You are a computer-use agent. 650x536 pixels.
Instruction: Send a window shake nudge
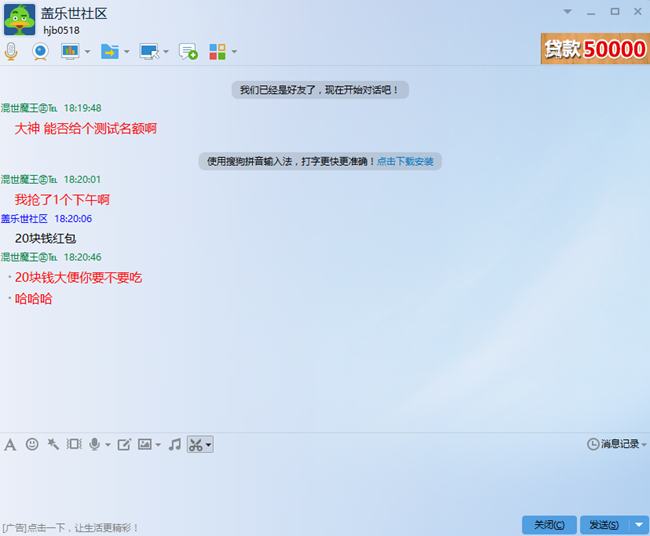[74, 444]
